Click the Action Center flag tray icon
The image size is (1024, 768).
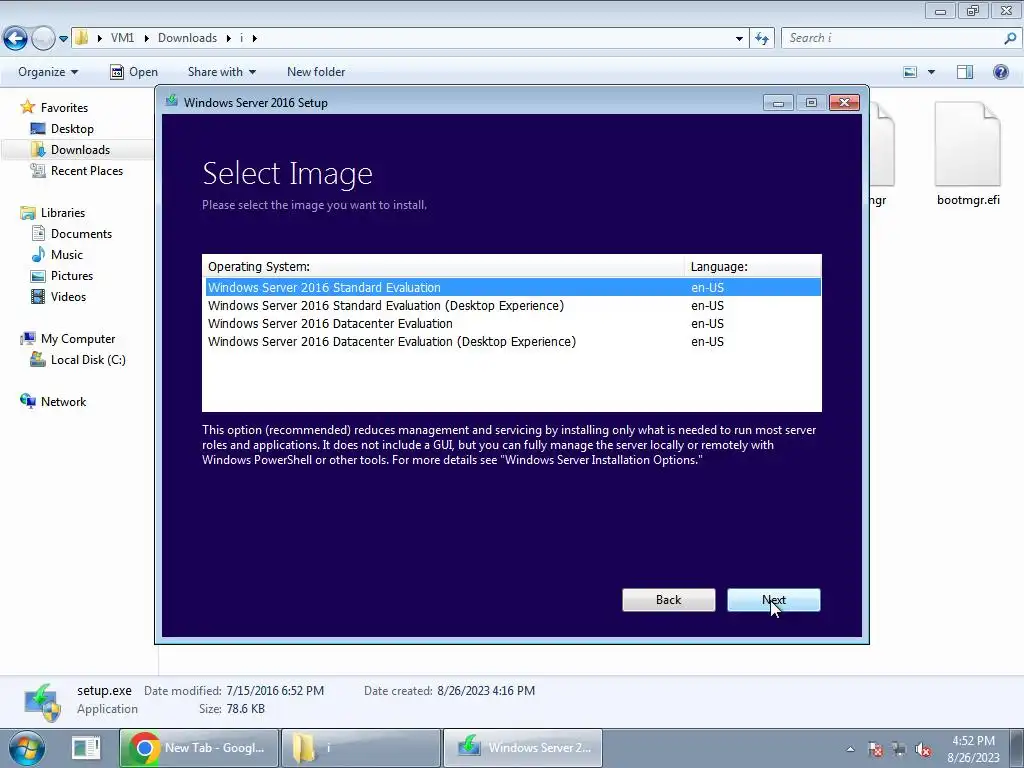(x=875, y=750)
